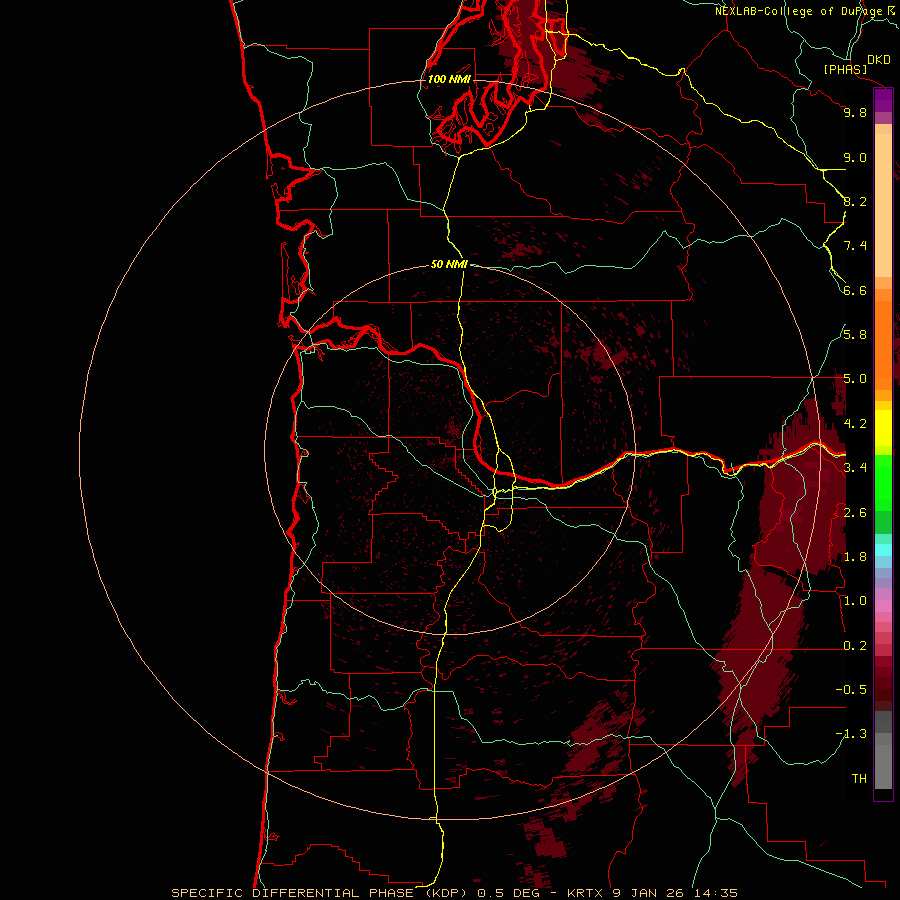Click the cyan color bar segment
Viewport: 900px width, 900px height.
883,550
